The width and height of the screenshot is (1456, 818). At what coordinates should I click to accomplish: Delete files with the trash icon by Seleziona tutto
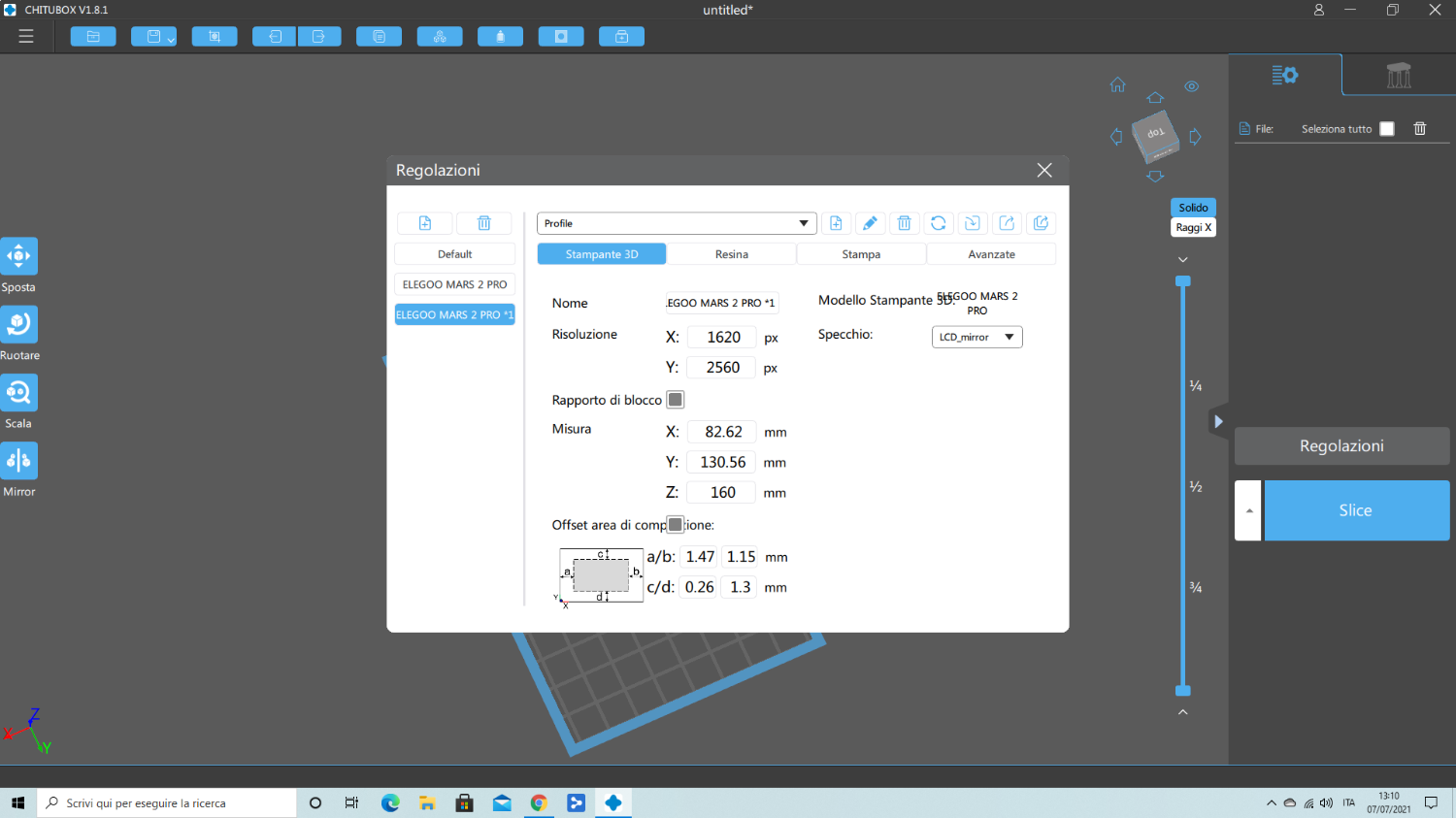pos(1420,128)
